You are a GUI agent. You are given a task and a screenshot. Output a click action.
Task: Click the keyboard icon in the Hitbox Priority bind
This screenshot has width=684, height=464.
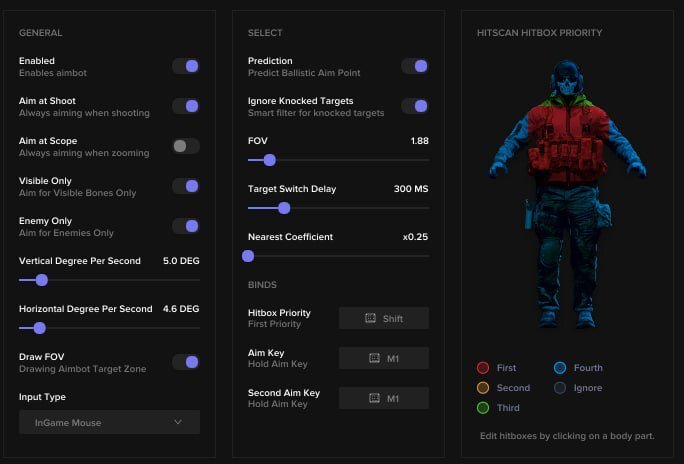pyautogui.click(x=373, y=319)
